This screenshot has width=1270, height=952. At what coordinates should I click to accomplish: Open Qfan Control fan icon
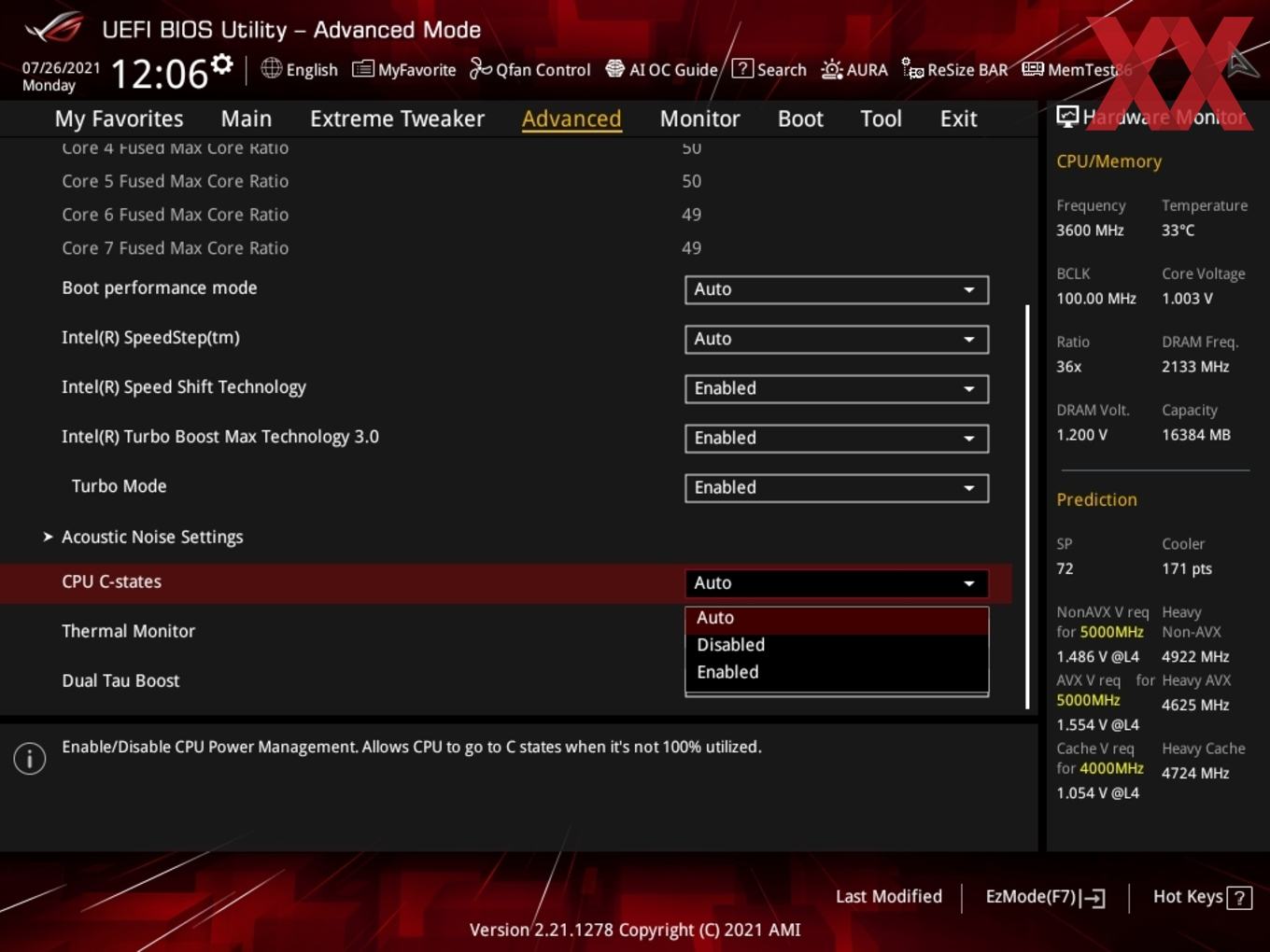pos(480,69)
